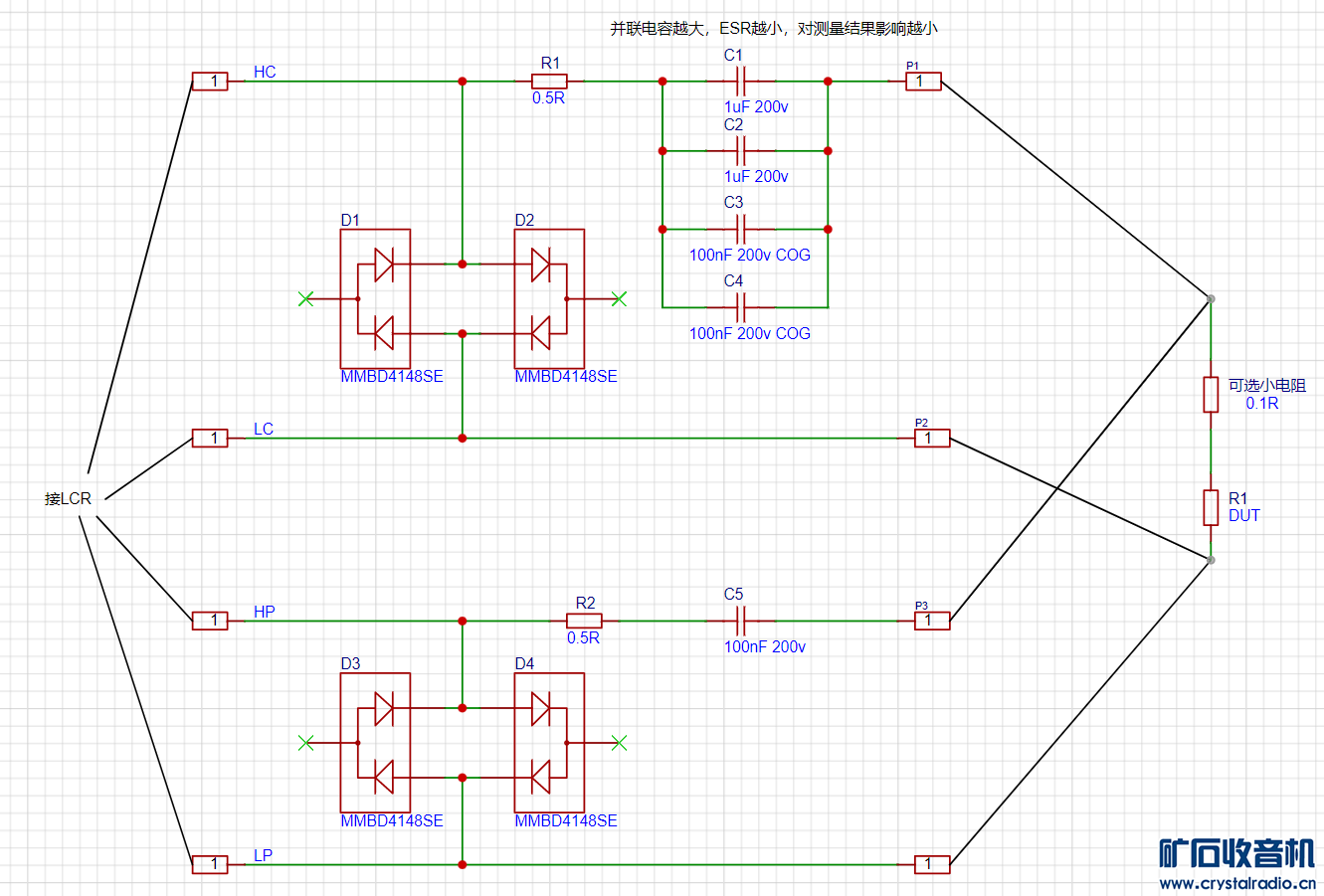Click the 100nF 200v COG value under C4
This screenshot has width=1324, height=896.
750,333
